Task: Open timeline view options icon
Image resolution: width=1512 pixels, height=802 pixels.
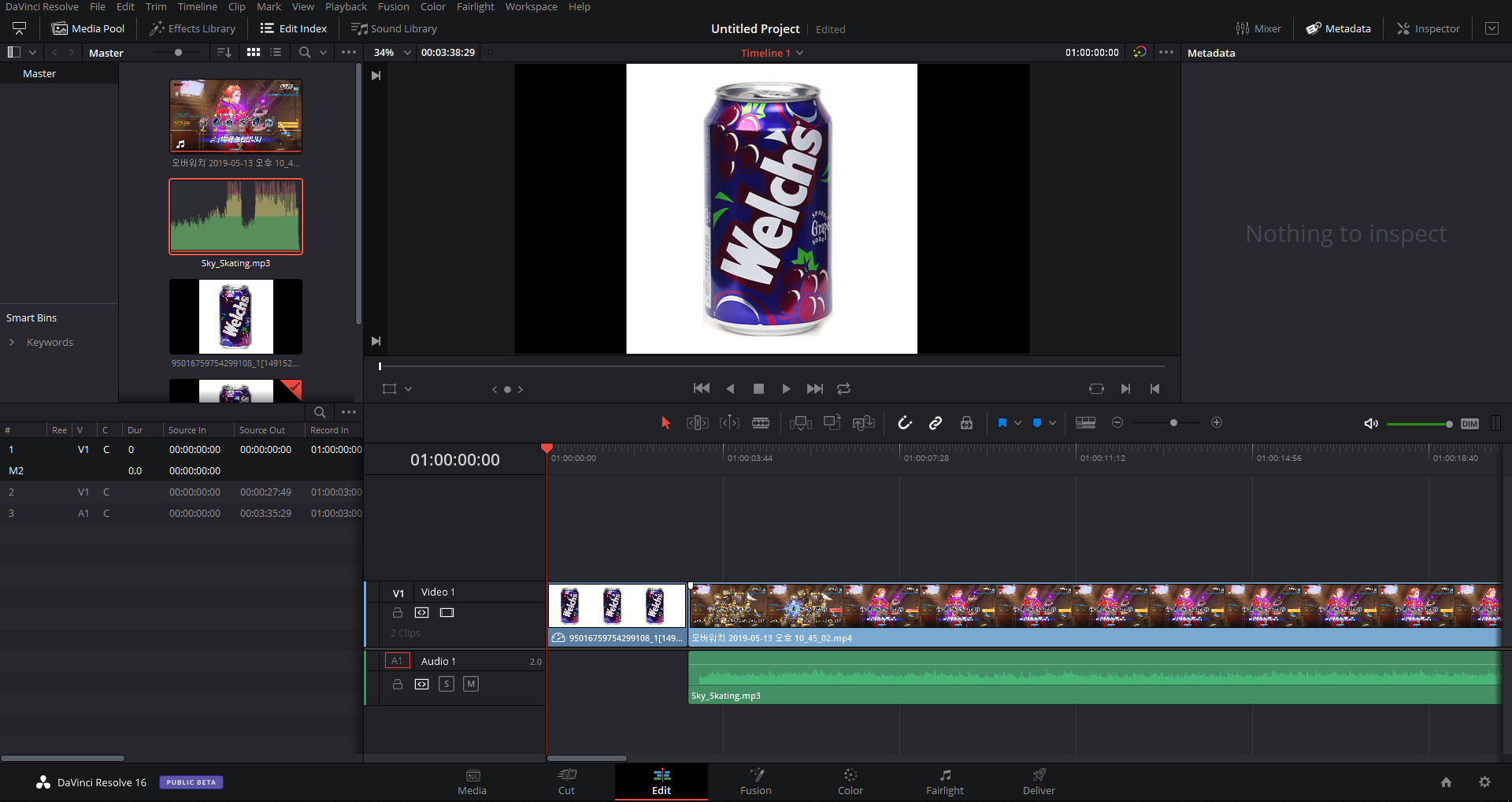Action: 1085,423
